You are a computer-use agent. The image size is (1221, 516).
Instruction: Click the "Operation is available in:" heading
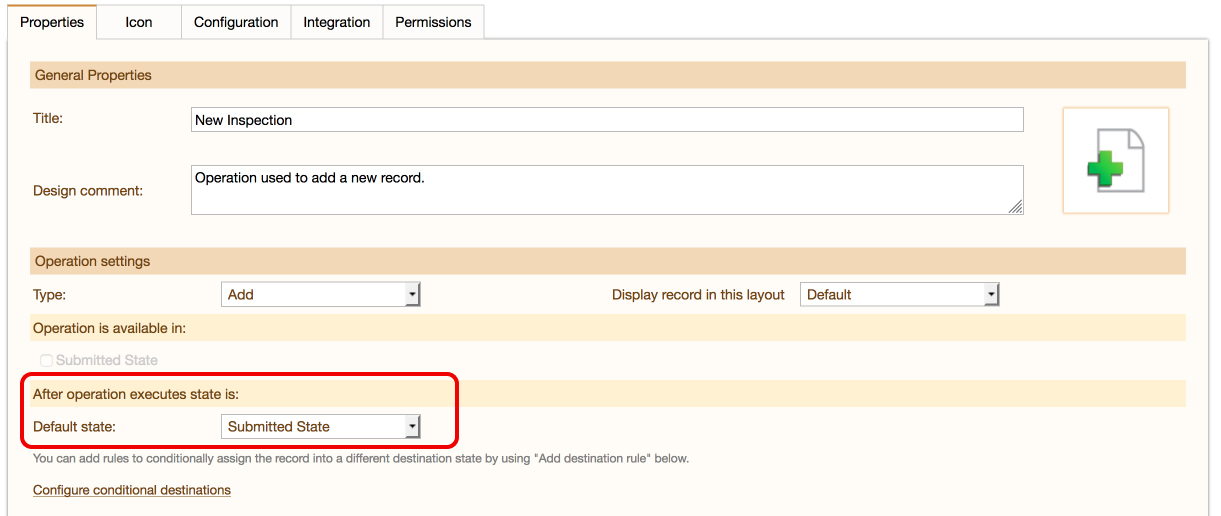click(x=109, y=328)
